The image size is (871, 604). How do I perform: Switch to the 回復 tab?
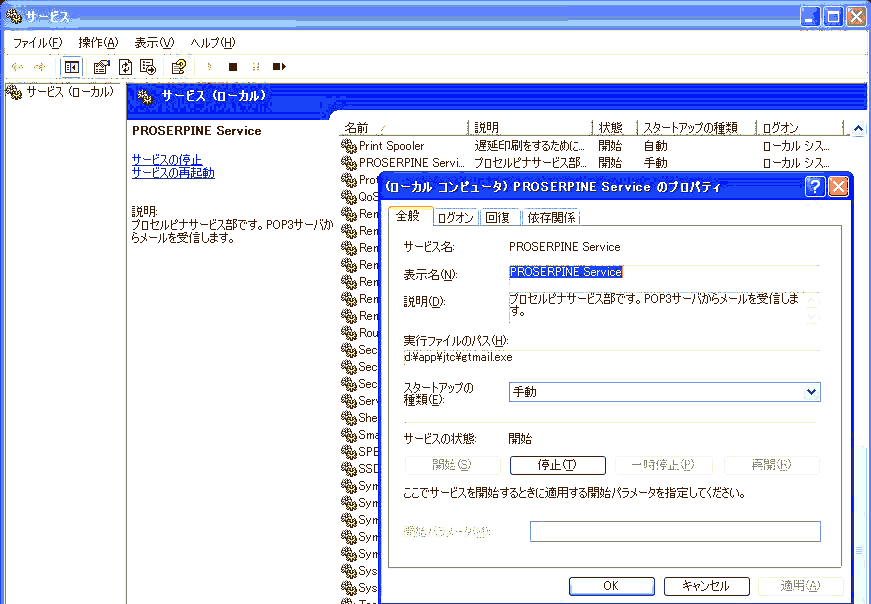click(x=498, y=217)
